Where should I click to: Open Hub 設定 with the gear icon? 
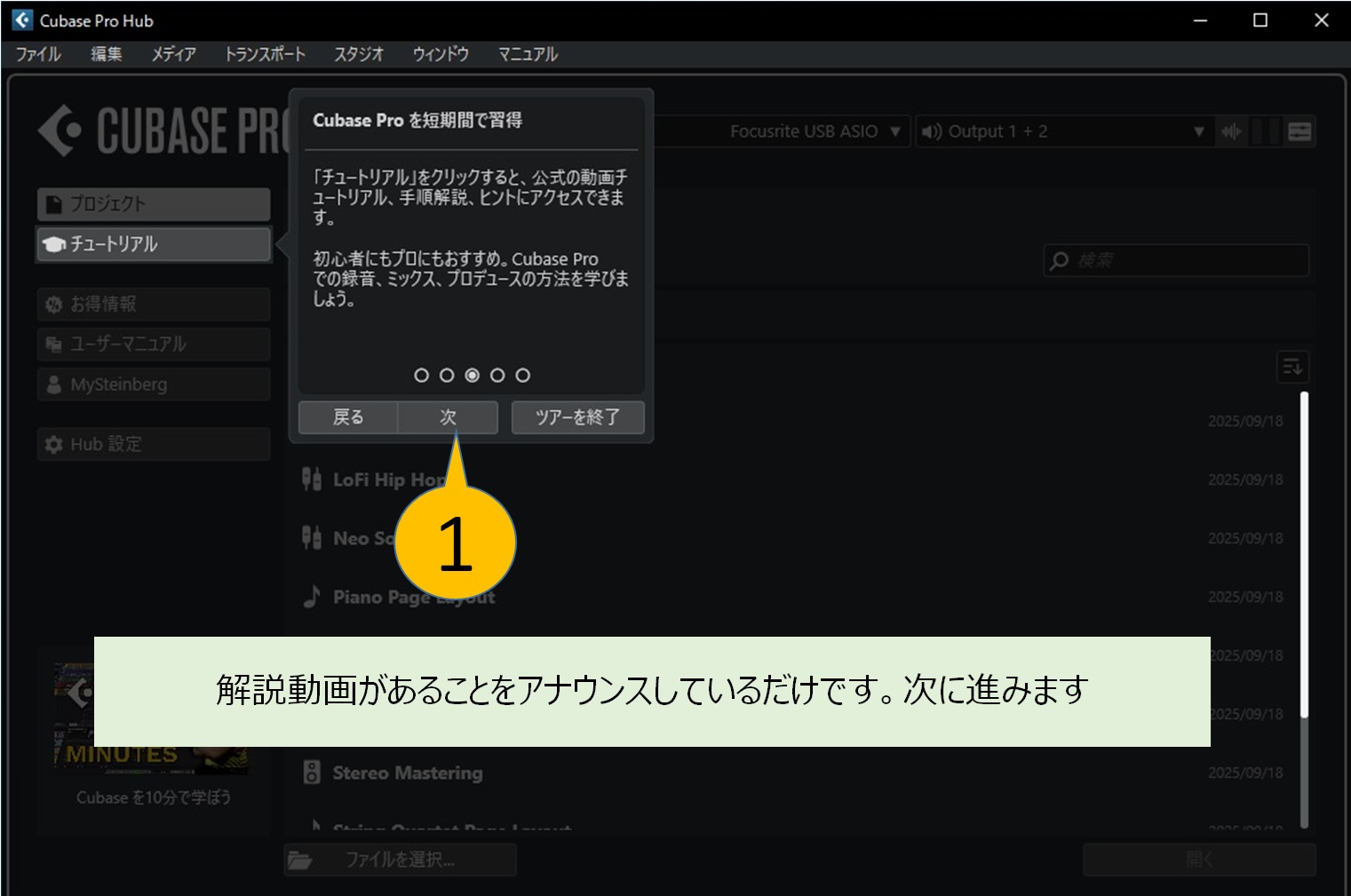pos(52,444)
